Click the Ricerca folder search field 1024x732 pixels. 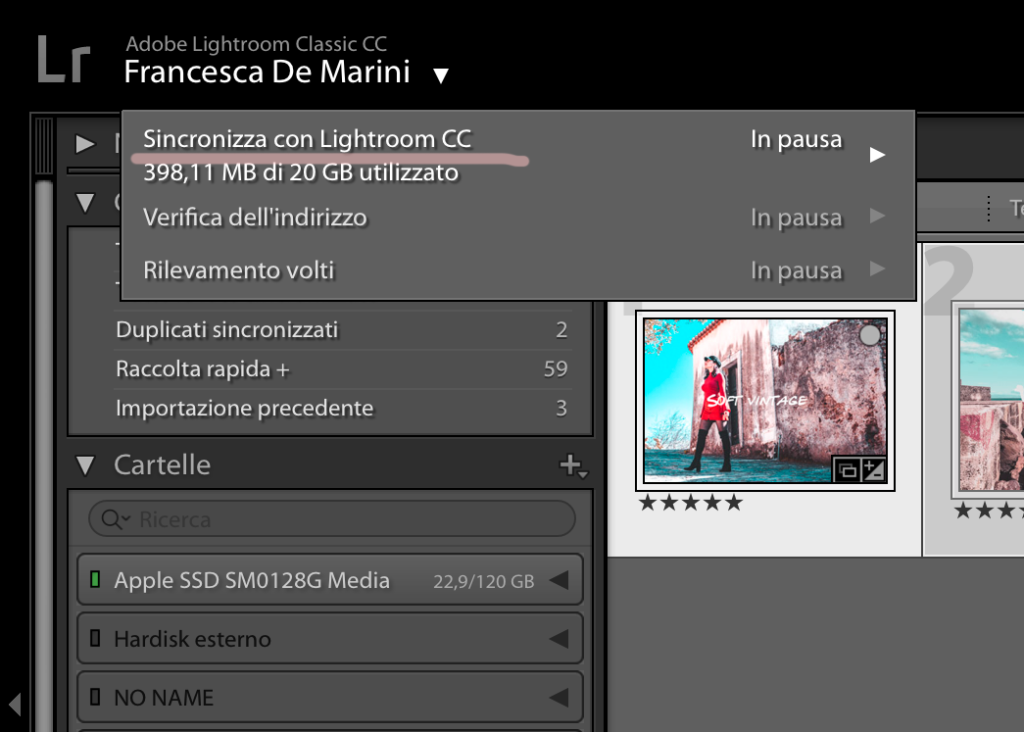coord(340,520)
